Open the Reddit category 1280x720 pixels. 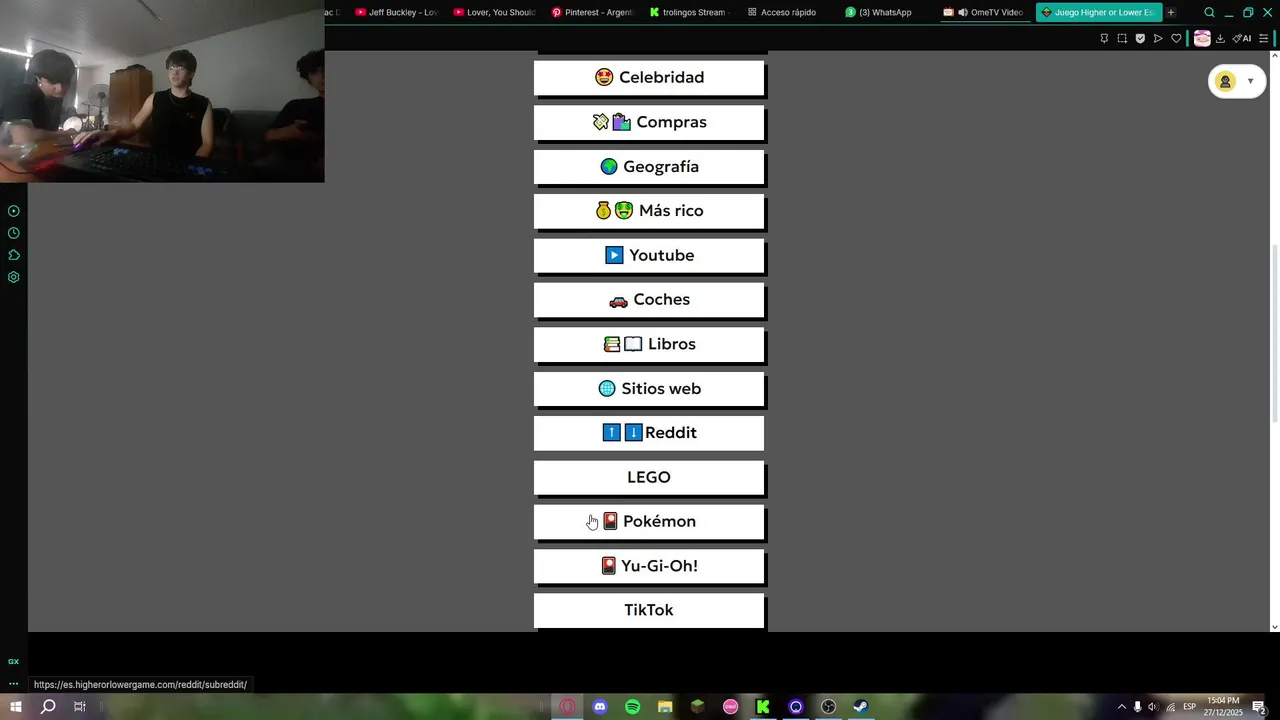pos(649,433)
